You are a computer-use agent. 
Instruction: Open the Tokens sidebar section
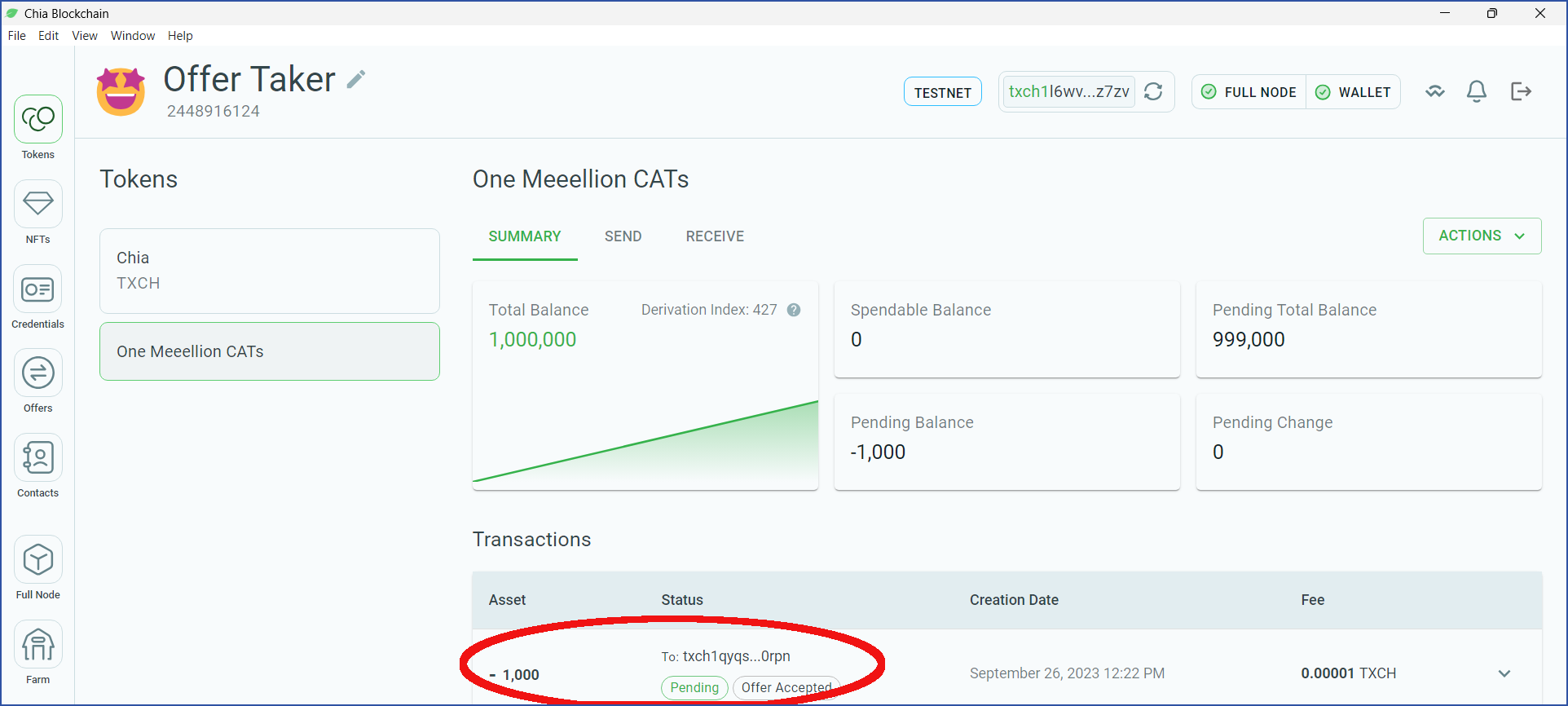click(37, 127)
